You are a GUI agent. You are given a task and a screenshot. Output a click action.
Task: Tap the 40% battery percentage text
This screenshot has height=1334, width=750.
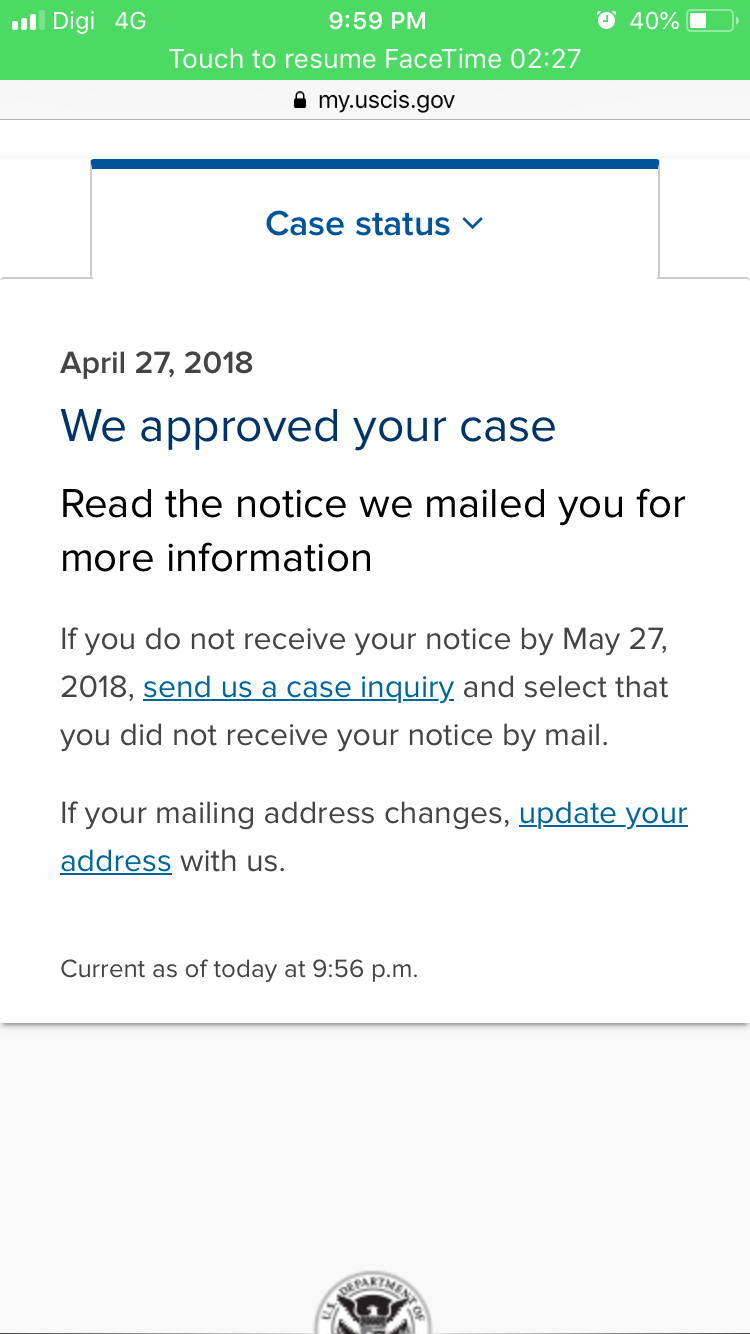(x=654, y=20)
